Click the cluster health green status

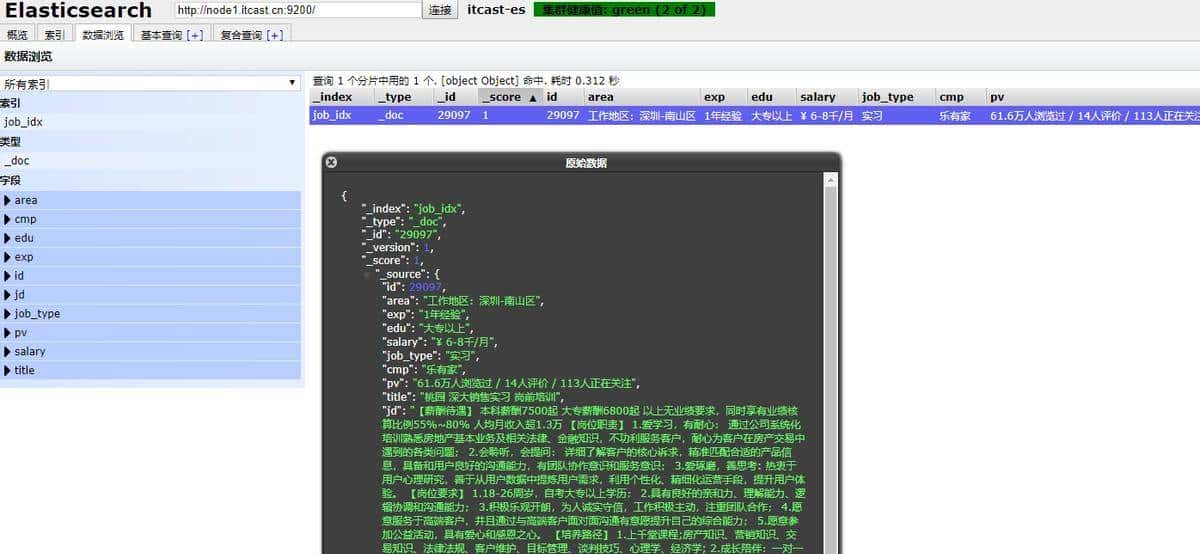point(623,9)
